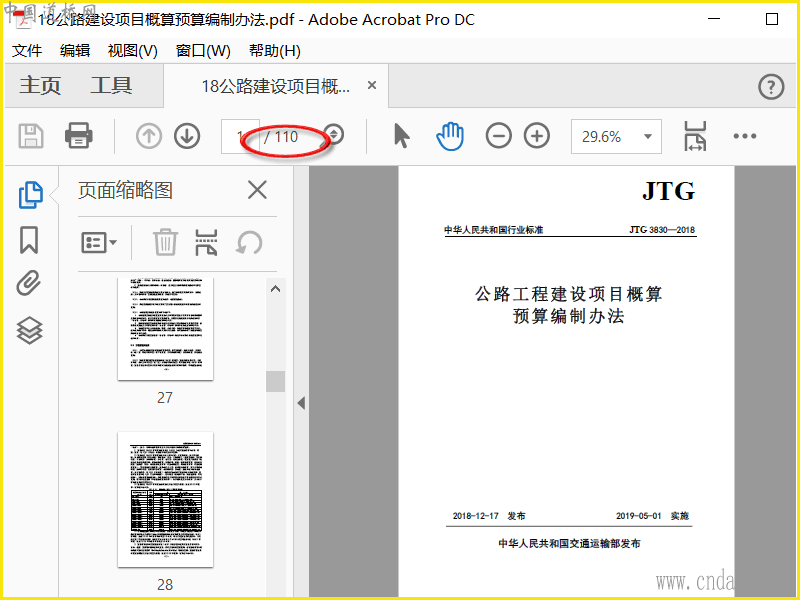This screenshot has height=600, width=800.
Task: Delete pages with the trash icon
Action: (x=165, y=242)
